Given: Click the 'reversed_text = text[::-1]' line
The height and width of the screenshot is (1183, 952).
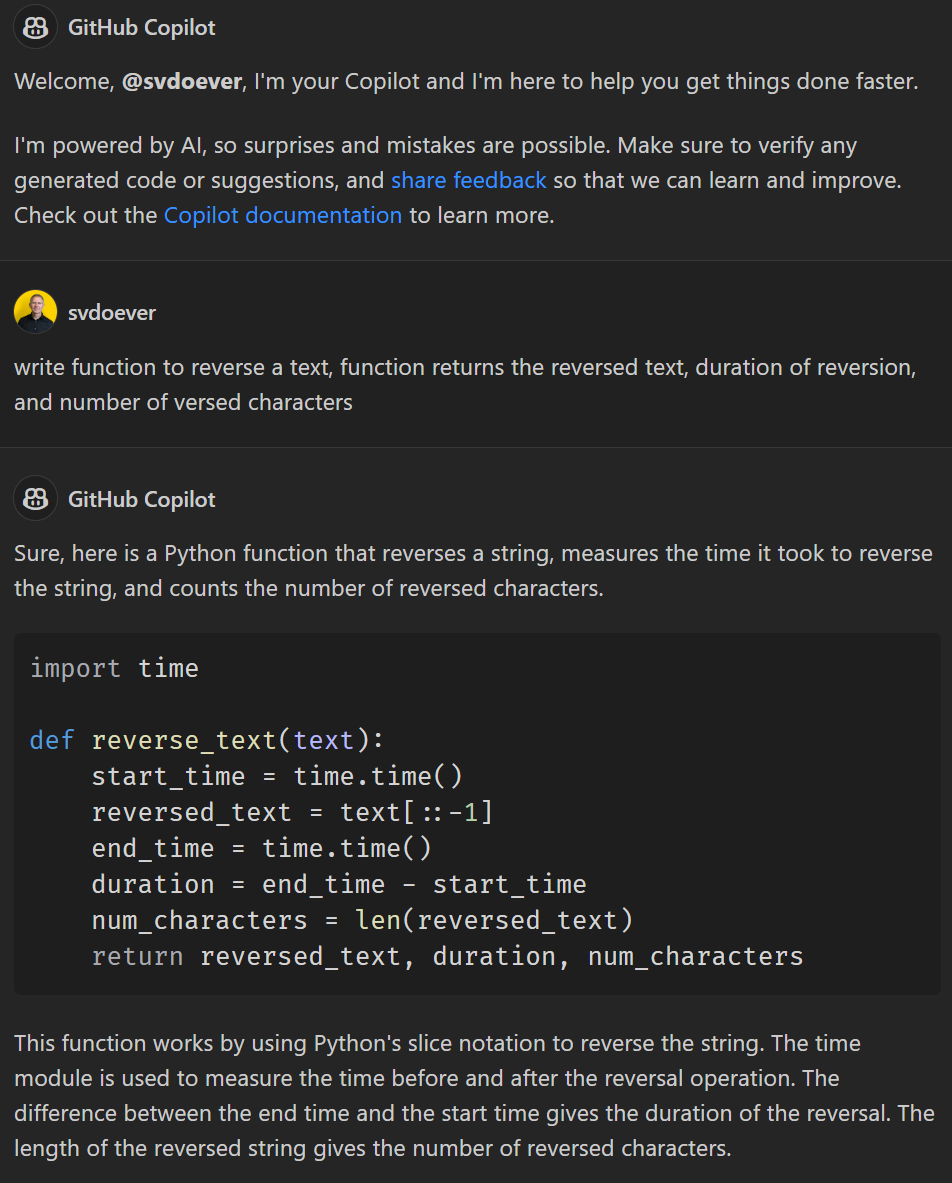Looking at the screenshot, I should point(292,813).
